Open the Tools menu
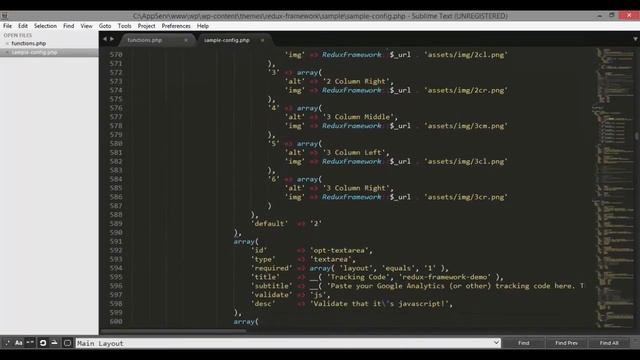The image size is (640, 360). tap(124, 26)
